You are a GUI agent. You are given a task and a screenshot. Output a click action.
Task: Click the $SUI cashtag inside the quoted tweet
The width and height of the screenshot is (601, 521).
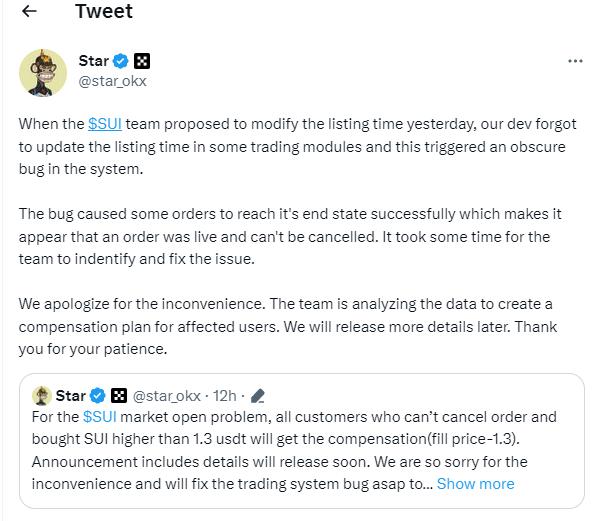click(102, 416)
